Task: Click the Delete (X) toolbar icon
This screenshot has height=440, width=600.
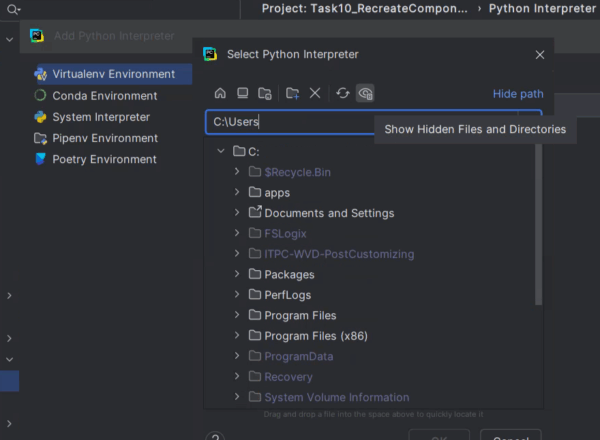Action: pos(315,93)
